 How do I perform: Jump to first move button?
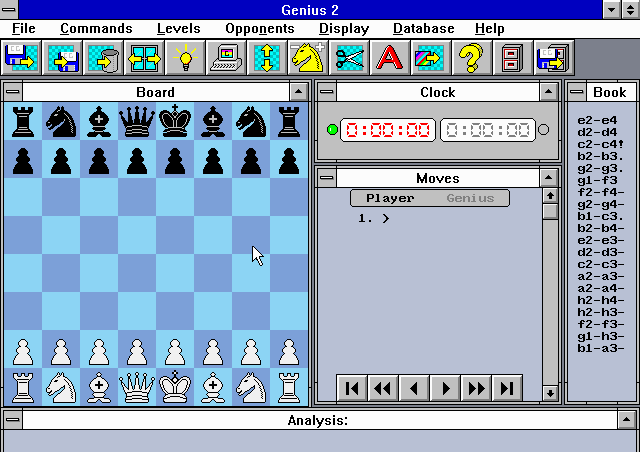click(351, 389)
